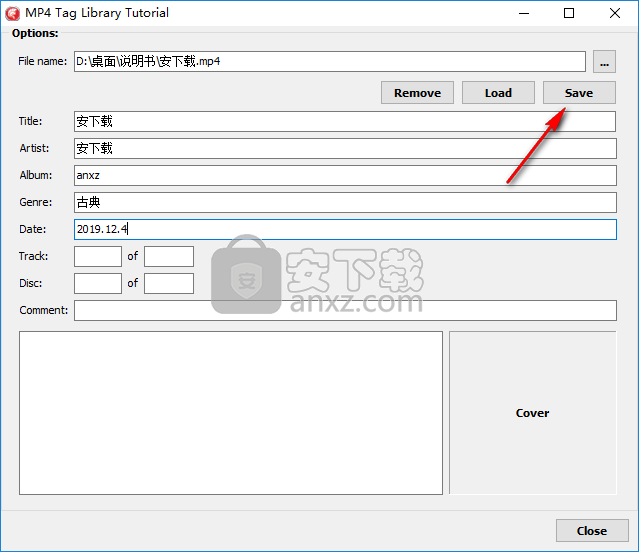Screen dimensions: 639x552
Task: Maximize the MP4 Tag Library window
Action: point(569,13)
